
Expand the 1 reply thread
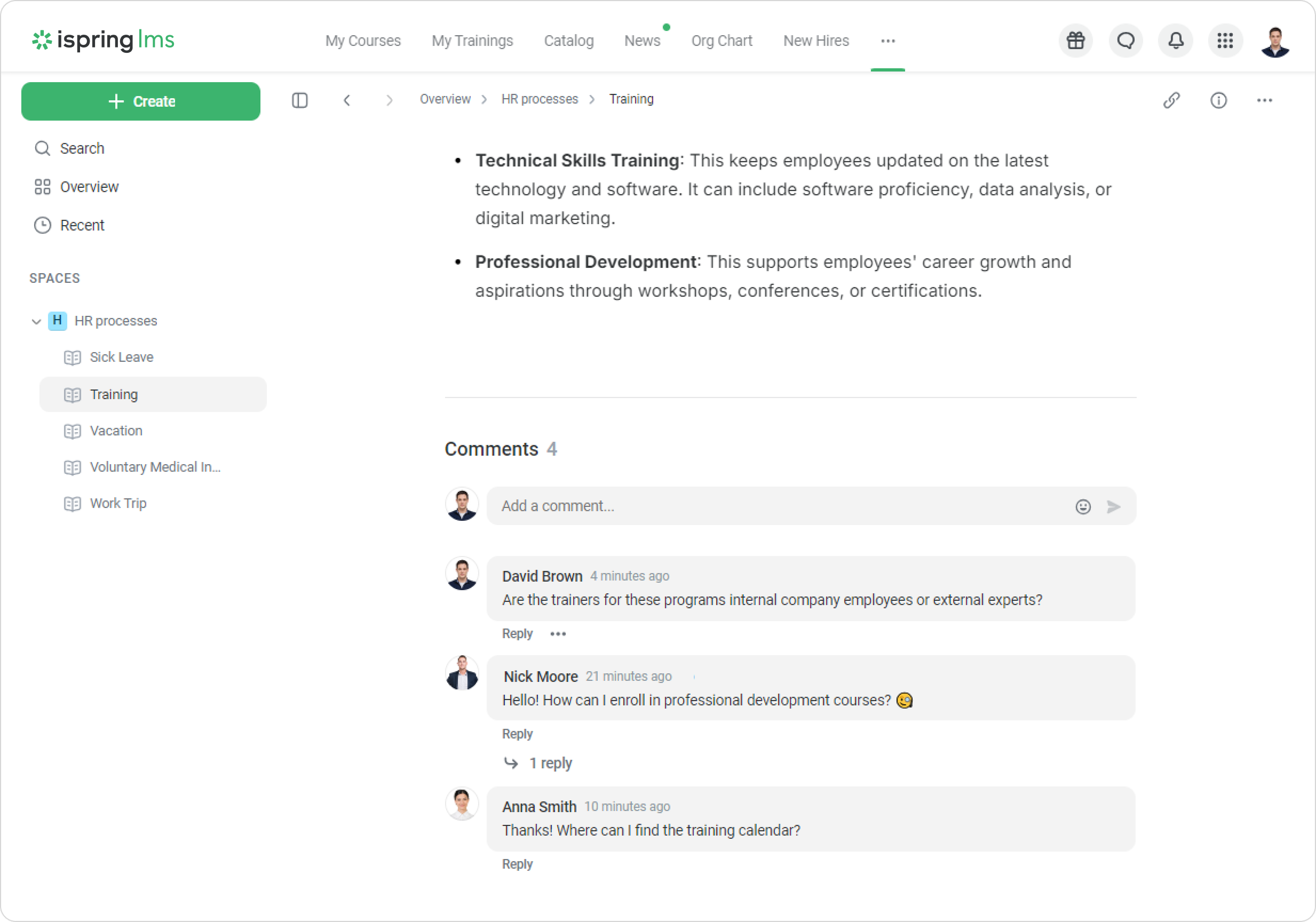(550, 764)
